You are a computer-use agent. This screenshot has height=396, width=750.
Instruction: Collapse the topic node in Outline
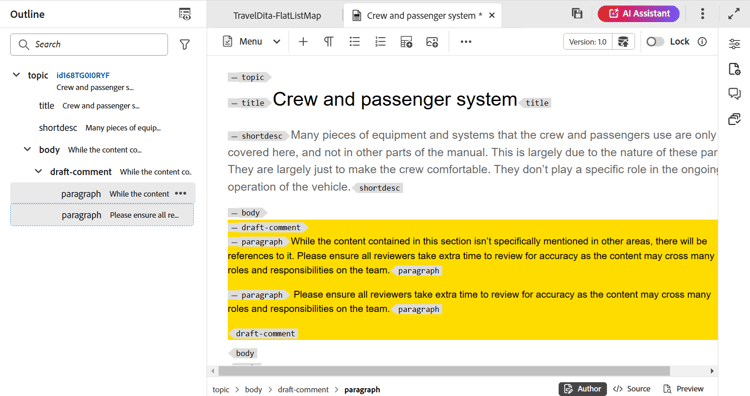tap(16, 75)
